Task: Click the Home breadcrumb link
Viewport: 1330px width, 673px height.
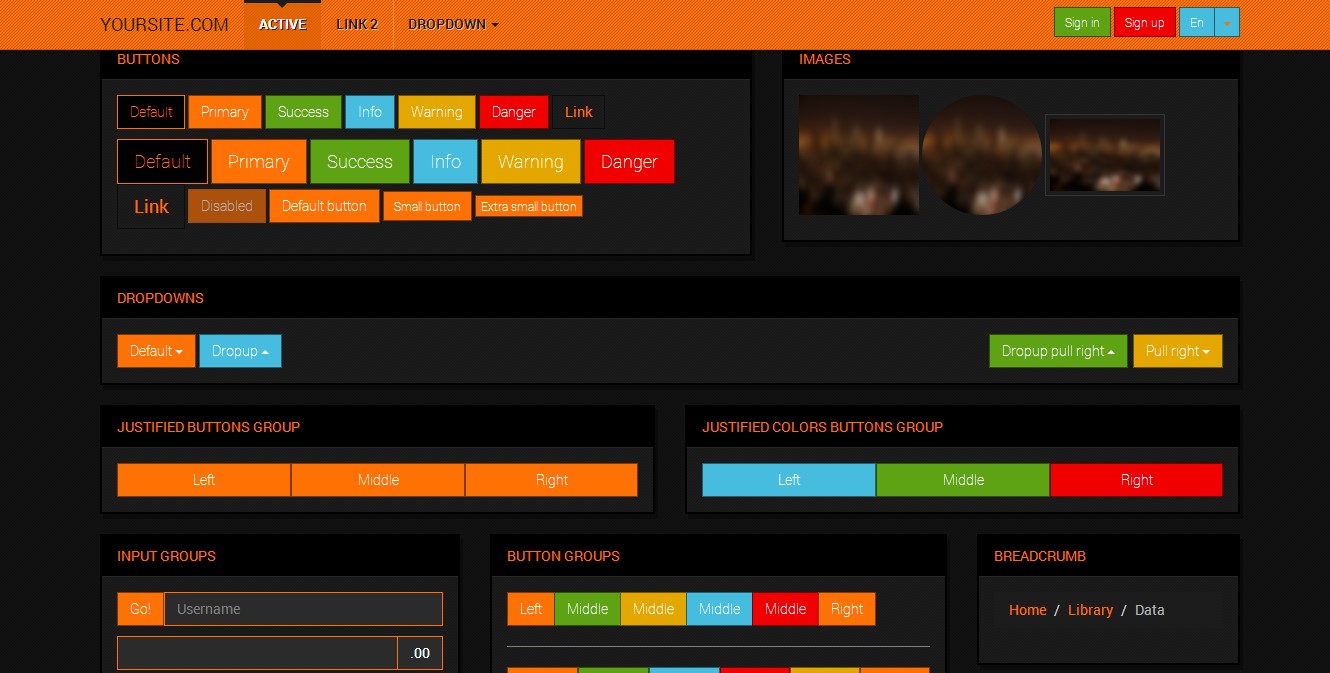Action: [1027, 610]
